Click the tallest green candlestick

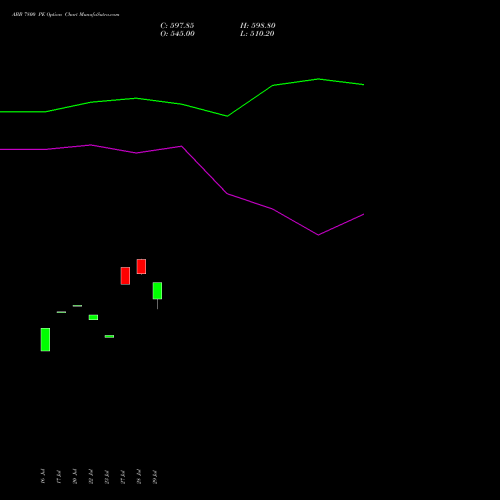[45, 340]
